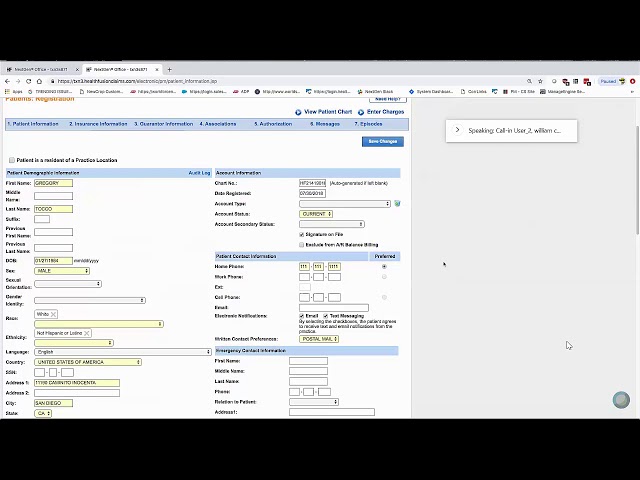Reload the current page

click(29, 81)
